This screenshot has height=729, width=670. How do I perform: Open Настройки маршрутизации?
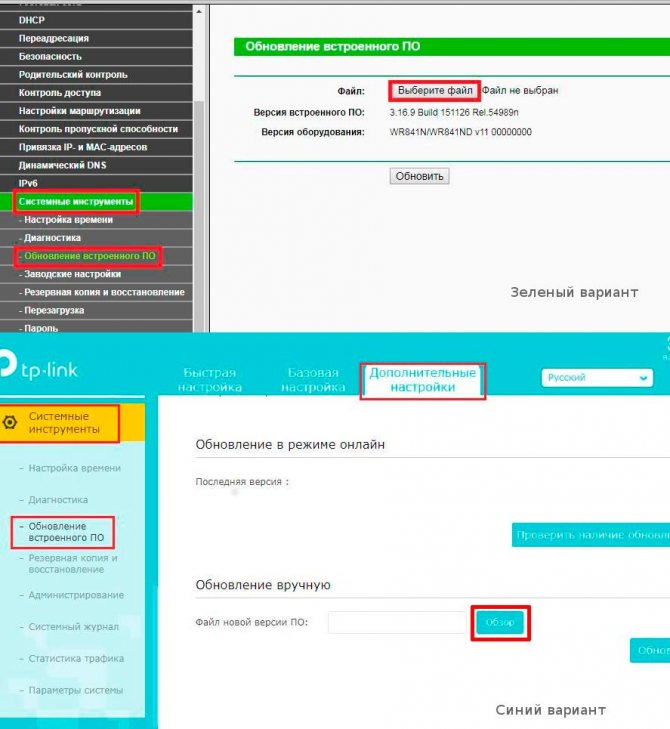[x=80, y=111]
